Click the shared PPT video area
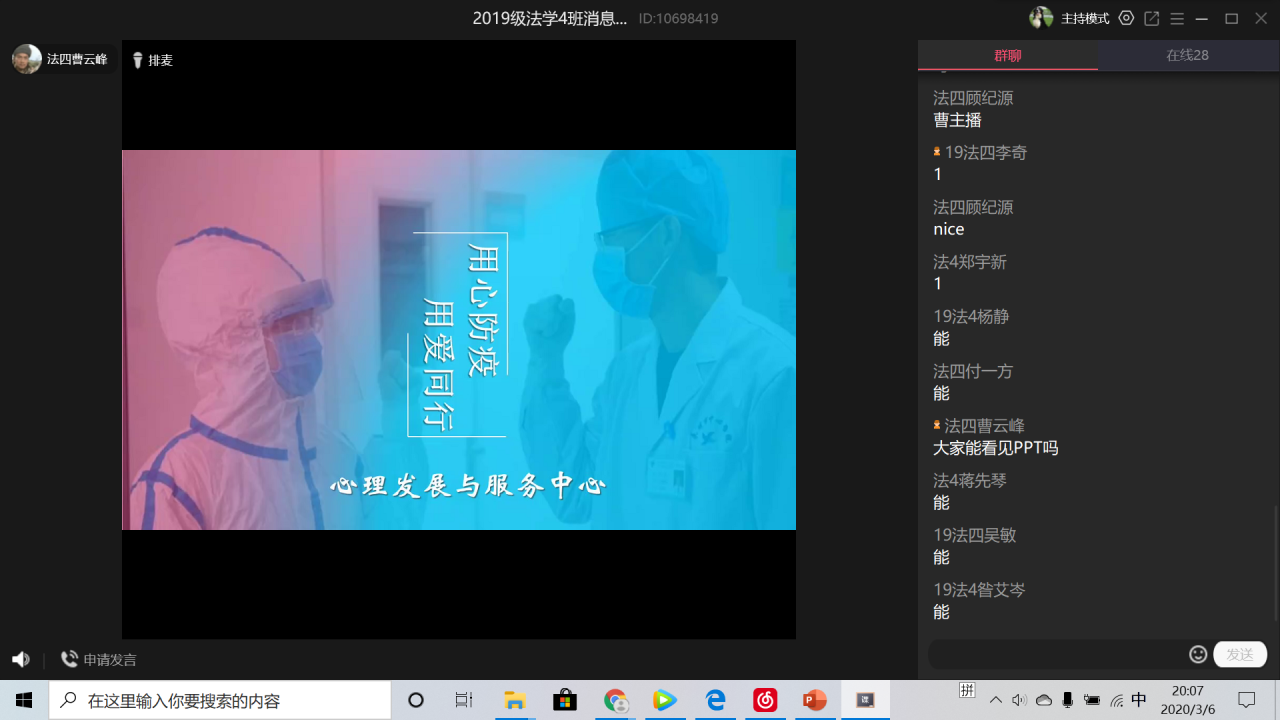The height and width of the screenshot is (720, 1280). coord(459,340)
